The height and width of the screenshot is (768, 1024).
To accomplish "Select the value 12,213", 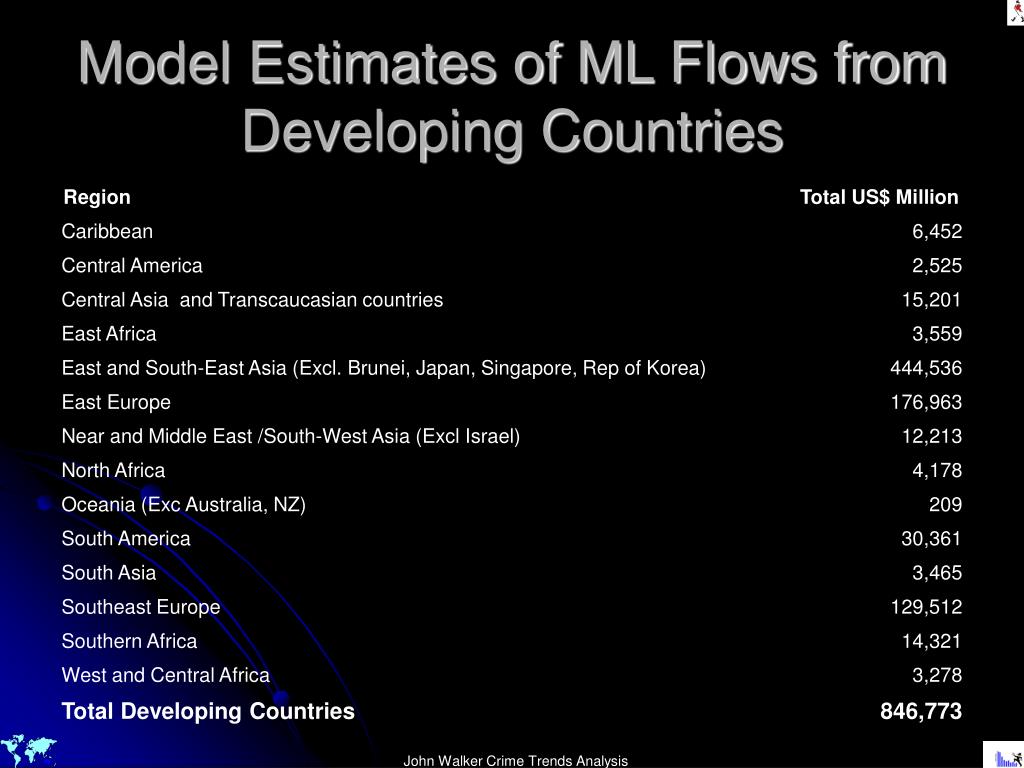I will pyautogui.click(x=932, y=436).
